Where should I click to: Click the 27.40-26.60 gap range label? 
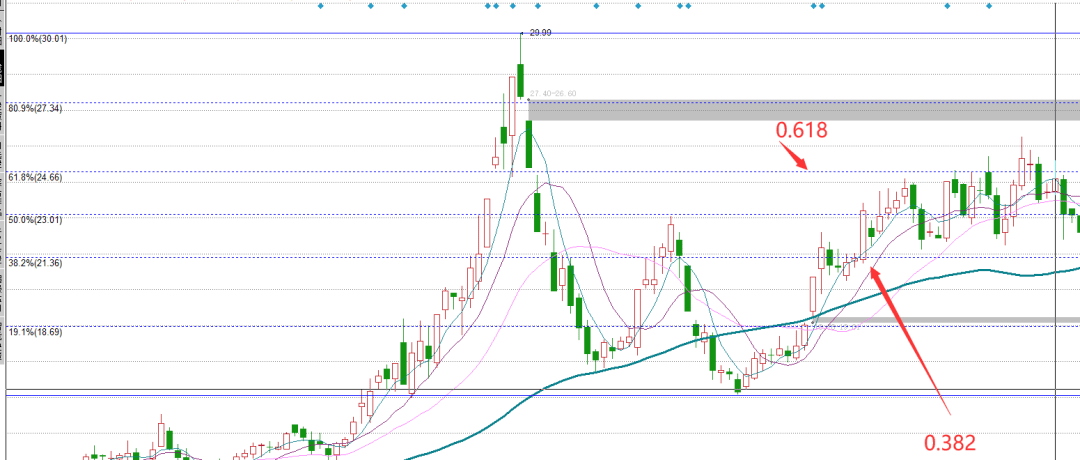(553, 94)
